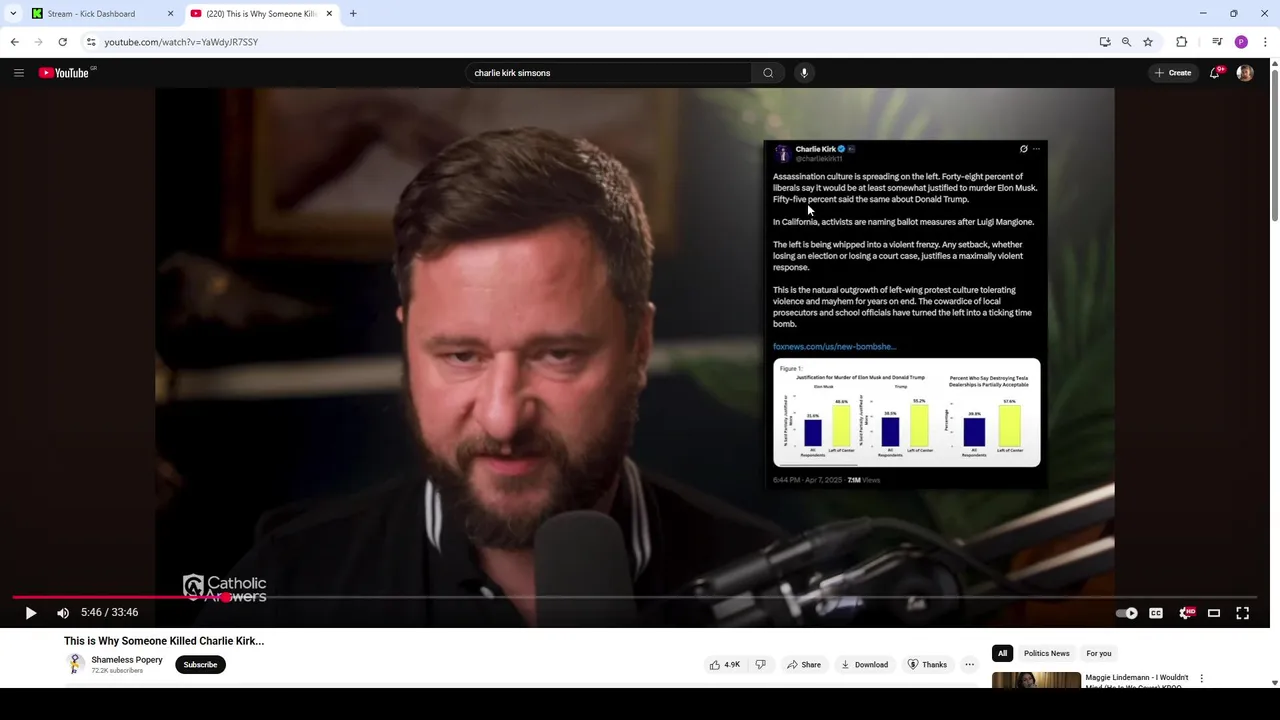Click the Thanks button
Screen dimensions: 1280x720
927,665
